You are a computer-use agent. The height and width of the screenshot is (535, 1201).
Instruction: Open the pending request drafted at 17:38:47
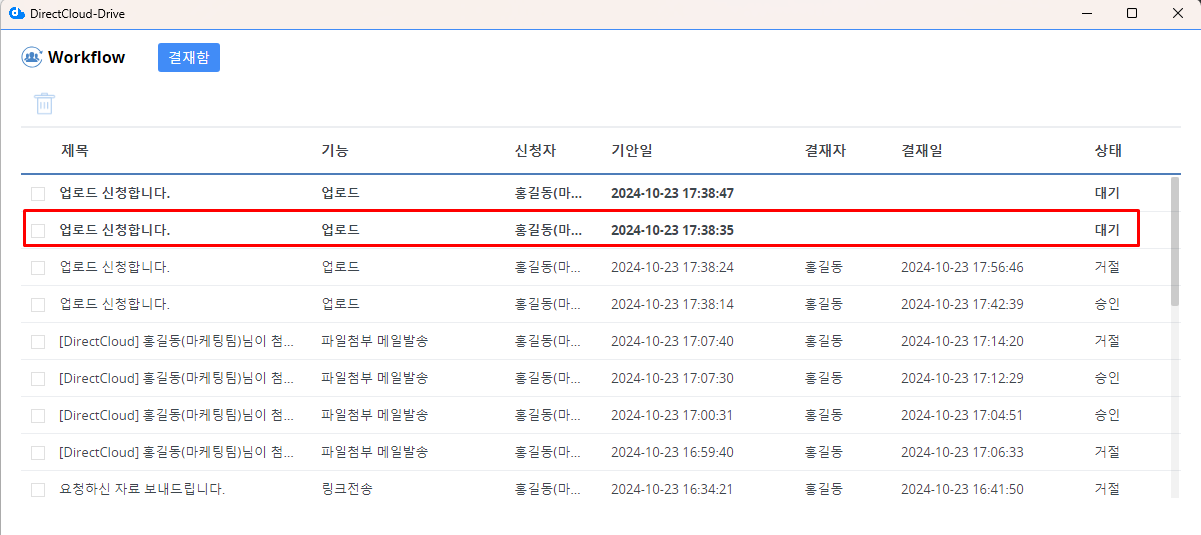pyautogui.click(x=115, y=193)
